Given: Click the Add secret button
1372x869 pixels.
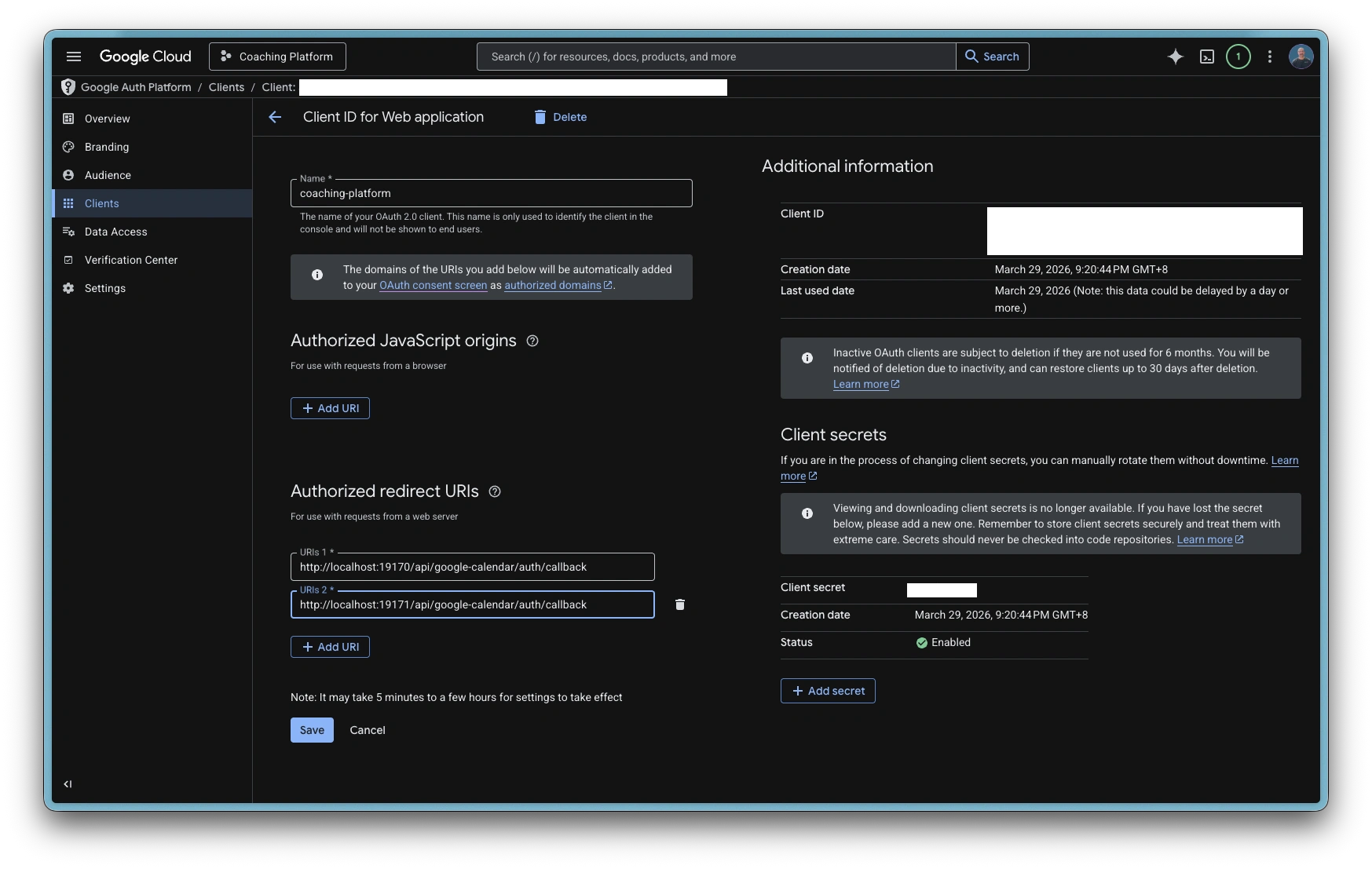Looking at the screenshot, I should point(828,691).
